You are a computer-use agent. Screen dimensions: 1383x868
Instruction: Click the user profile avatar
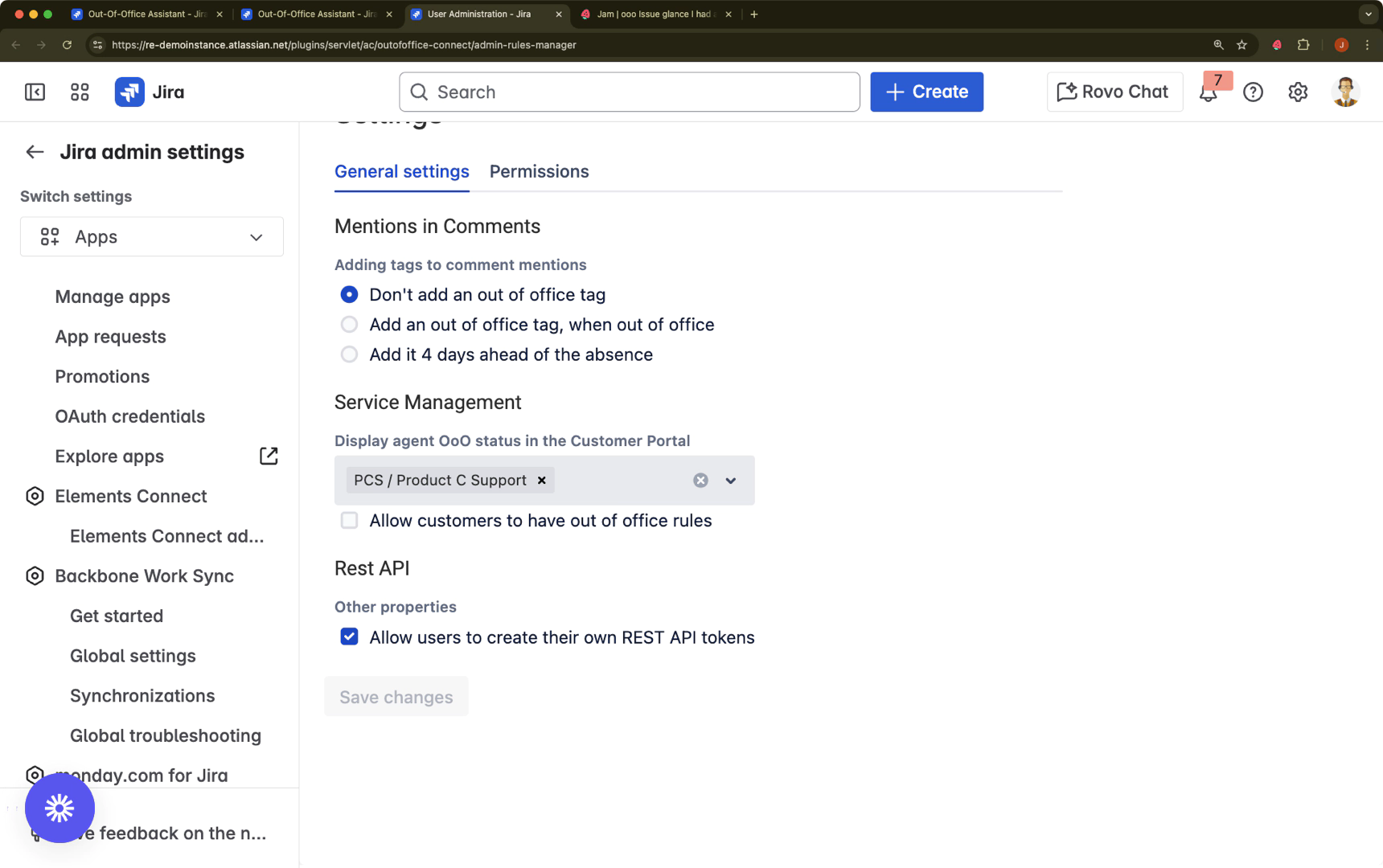tap(1344, 92)
